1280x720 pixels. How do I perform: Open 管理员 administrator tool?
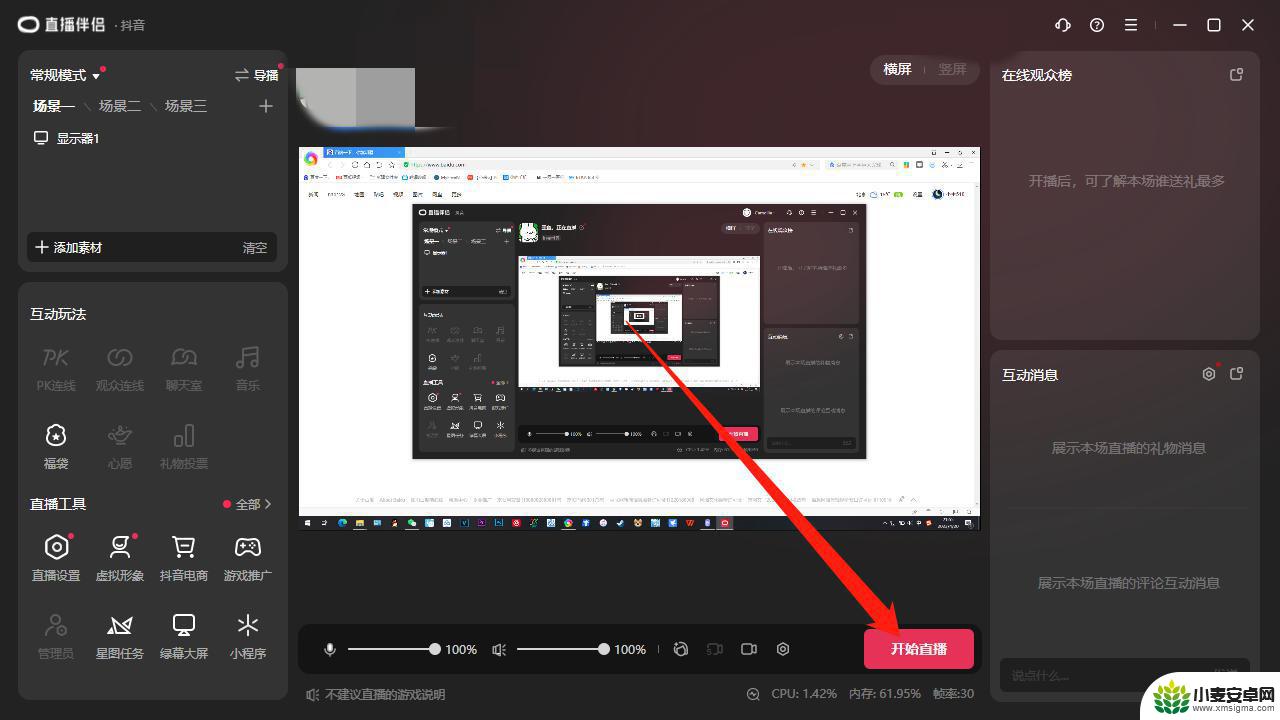pyautogui.click(x=56, y=636)
